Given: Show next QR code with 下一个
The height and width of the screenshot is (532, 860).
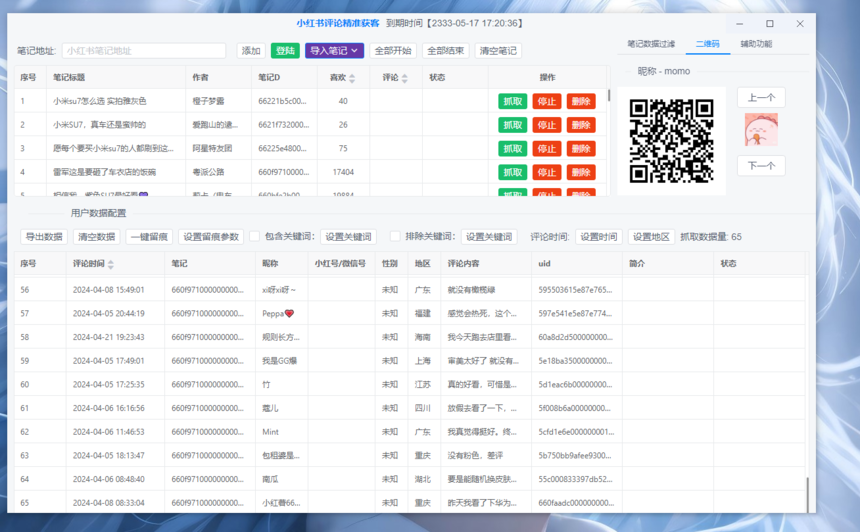Looking at the screenshot, I should click(761, 166).
